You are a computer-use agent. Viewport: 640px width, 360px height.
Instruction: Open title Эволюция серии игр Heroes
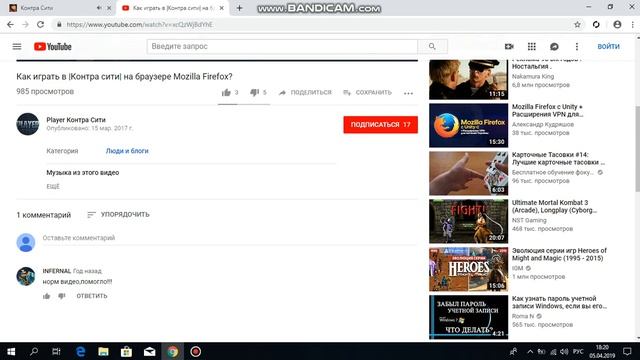click(559, 254)
